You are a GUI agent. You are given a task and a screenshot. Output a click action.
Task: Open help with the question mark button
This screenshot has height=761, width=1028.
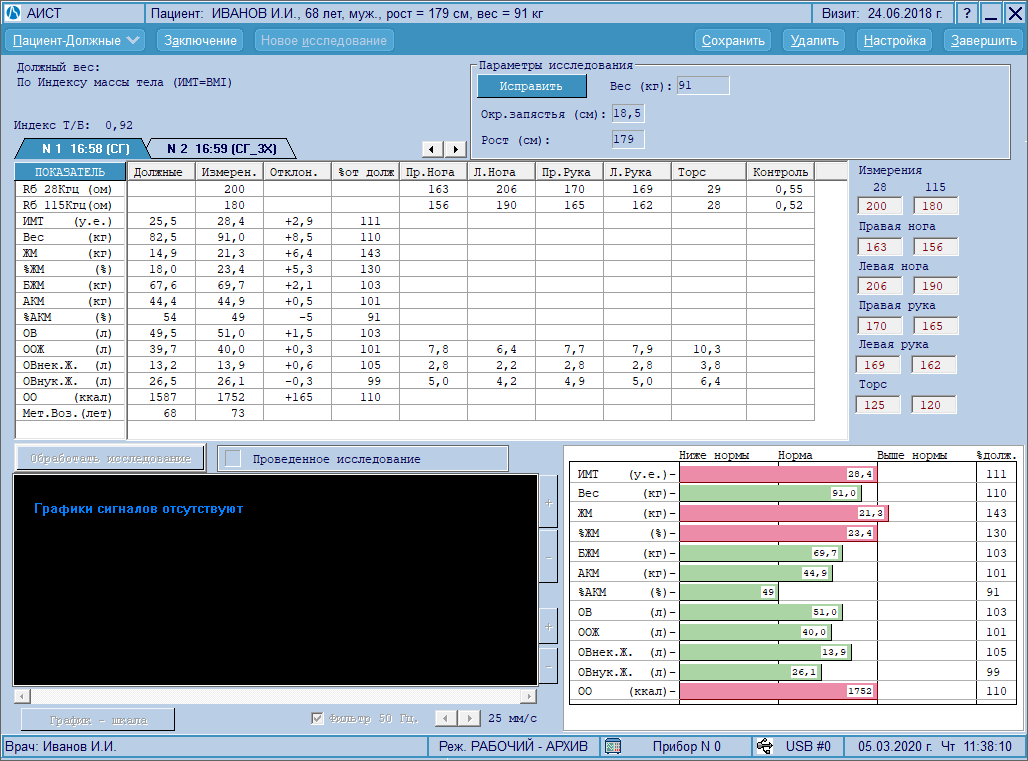click(966, 14)
